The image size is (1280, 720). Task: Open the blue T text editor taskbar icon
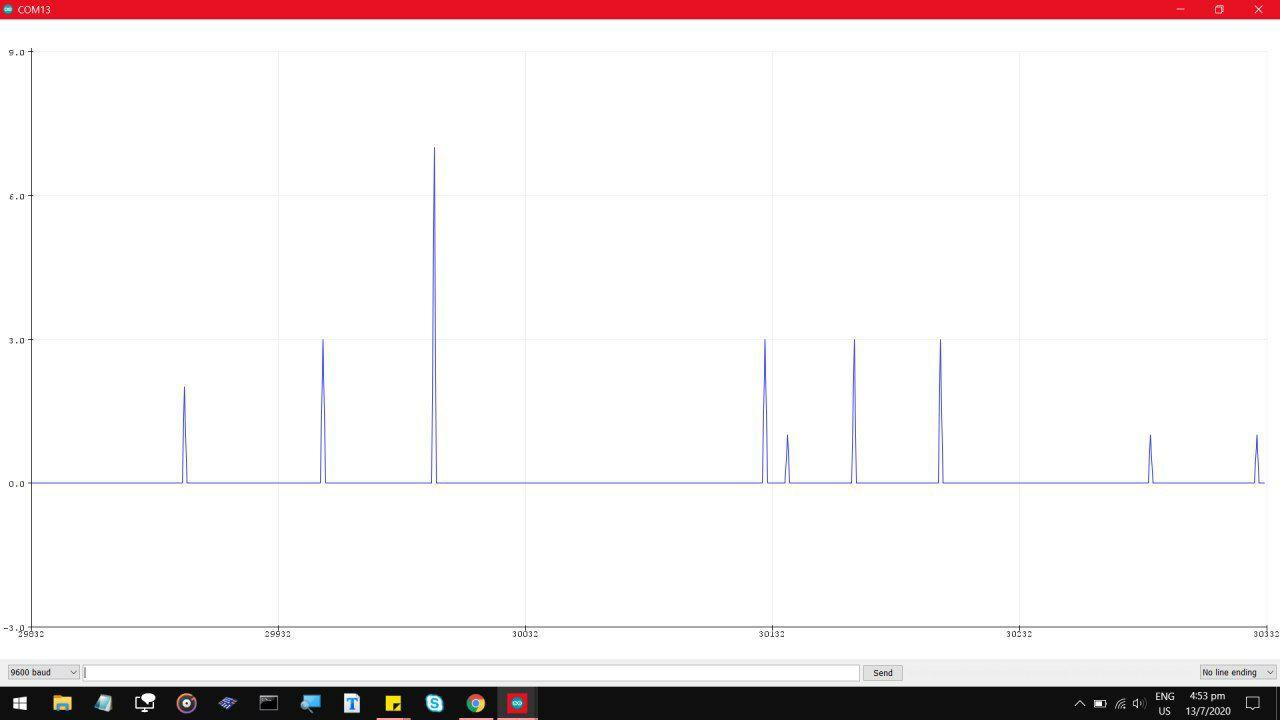coord(352,703)
